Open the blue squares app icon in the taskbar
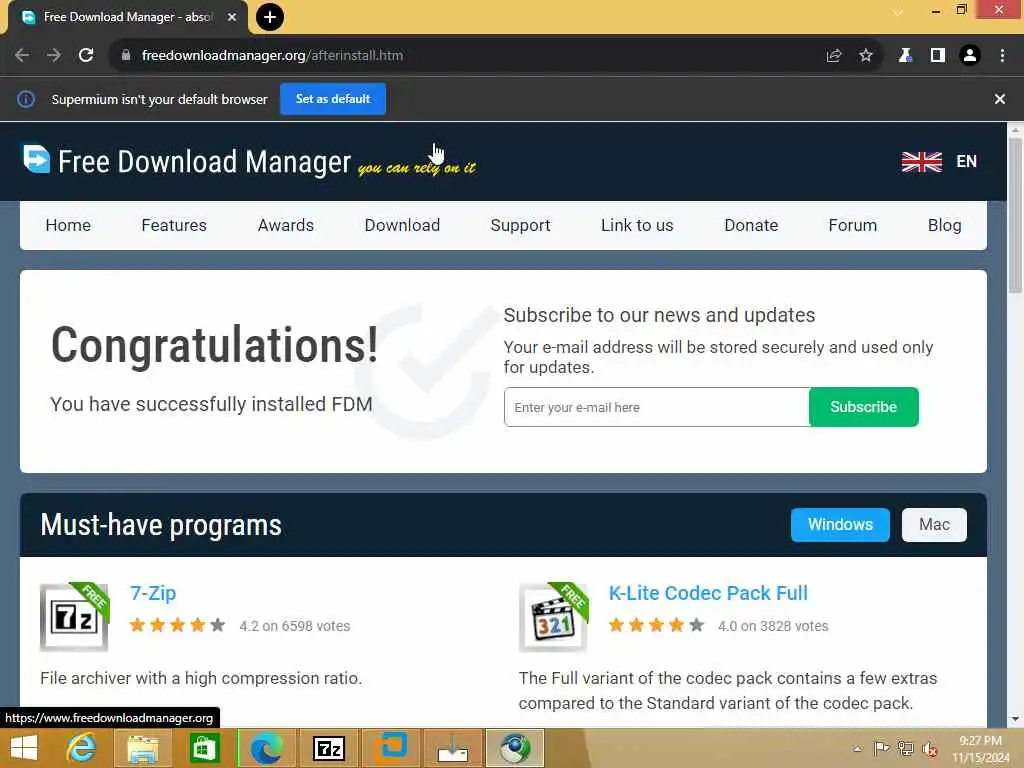This screenshot has width=1024, height=768. tap(391, 748)
